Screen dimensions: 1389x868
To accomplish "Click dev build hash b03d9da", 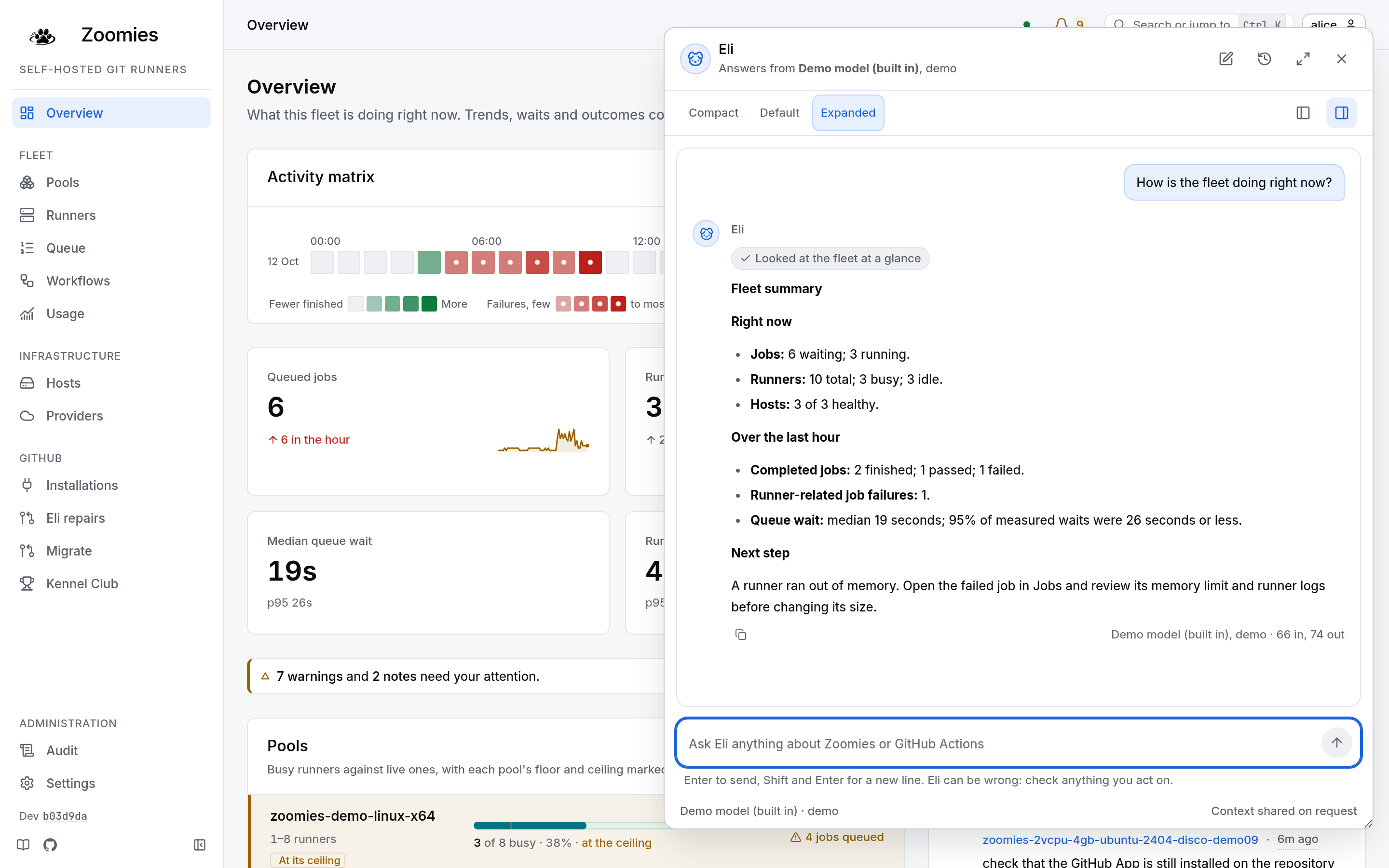I will pos(65,816).
